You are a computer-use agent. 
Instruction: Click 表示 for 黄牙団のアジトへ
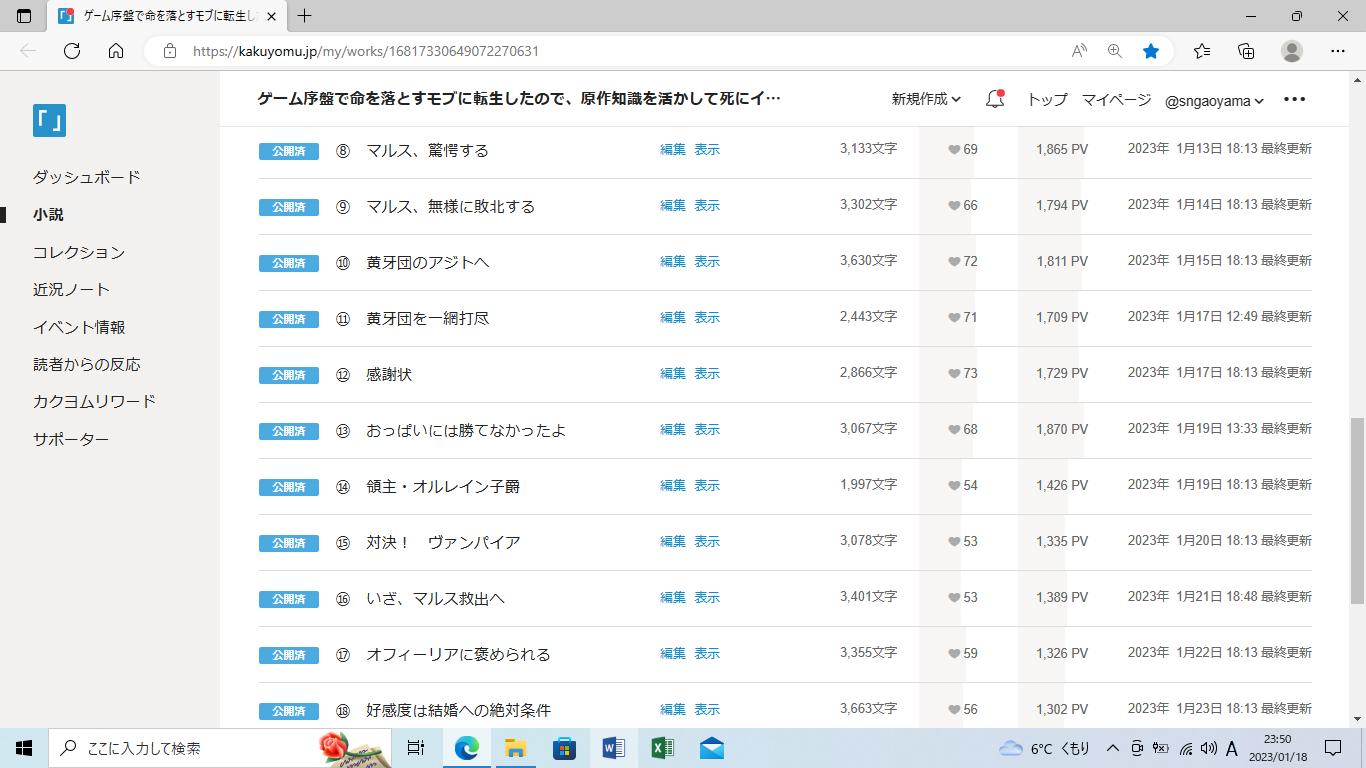pos(707,261)
